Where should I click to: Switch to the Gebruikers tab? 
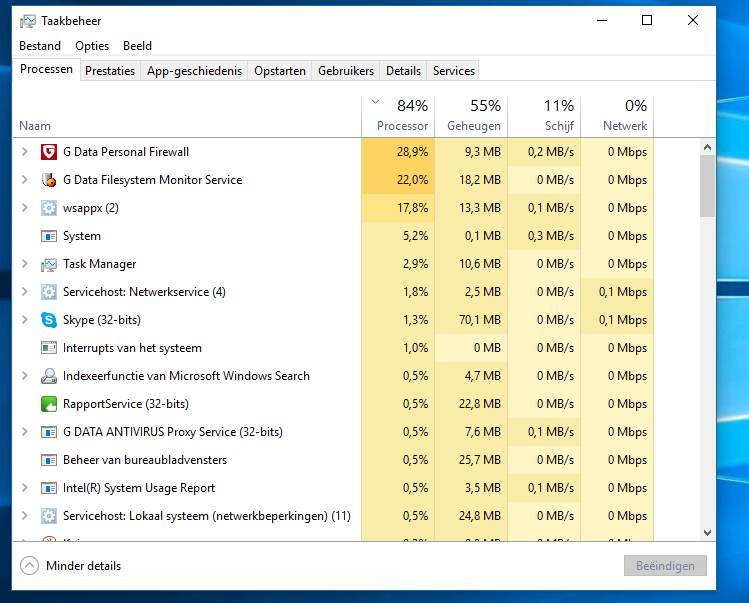pyautogui.click(x=346, y=71)
